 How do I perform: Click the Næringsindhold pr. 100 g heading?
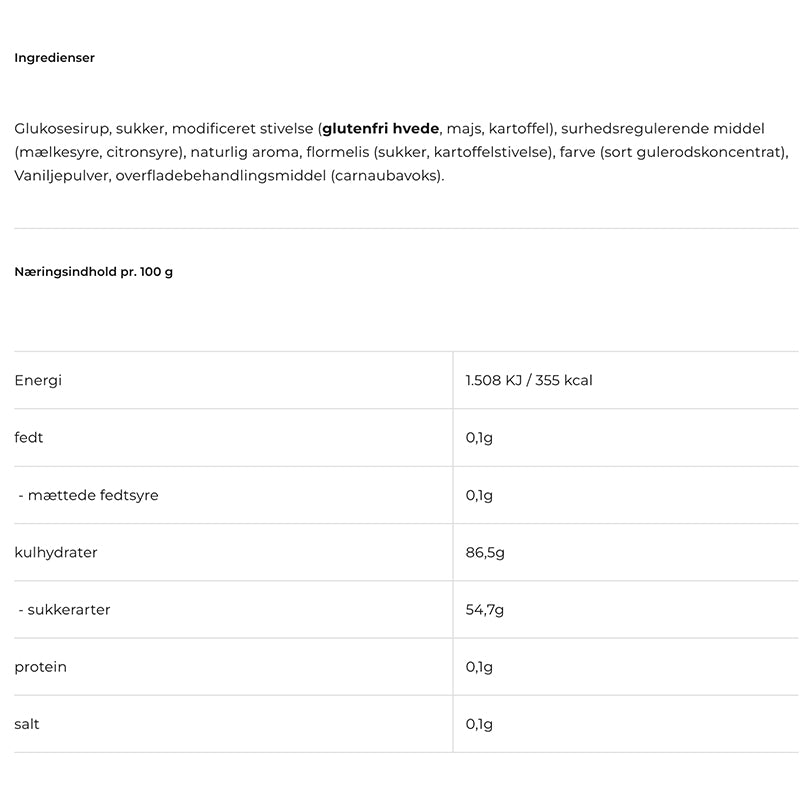(x=93, y=272)
